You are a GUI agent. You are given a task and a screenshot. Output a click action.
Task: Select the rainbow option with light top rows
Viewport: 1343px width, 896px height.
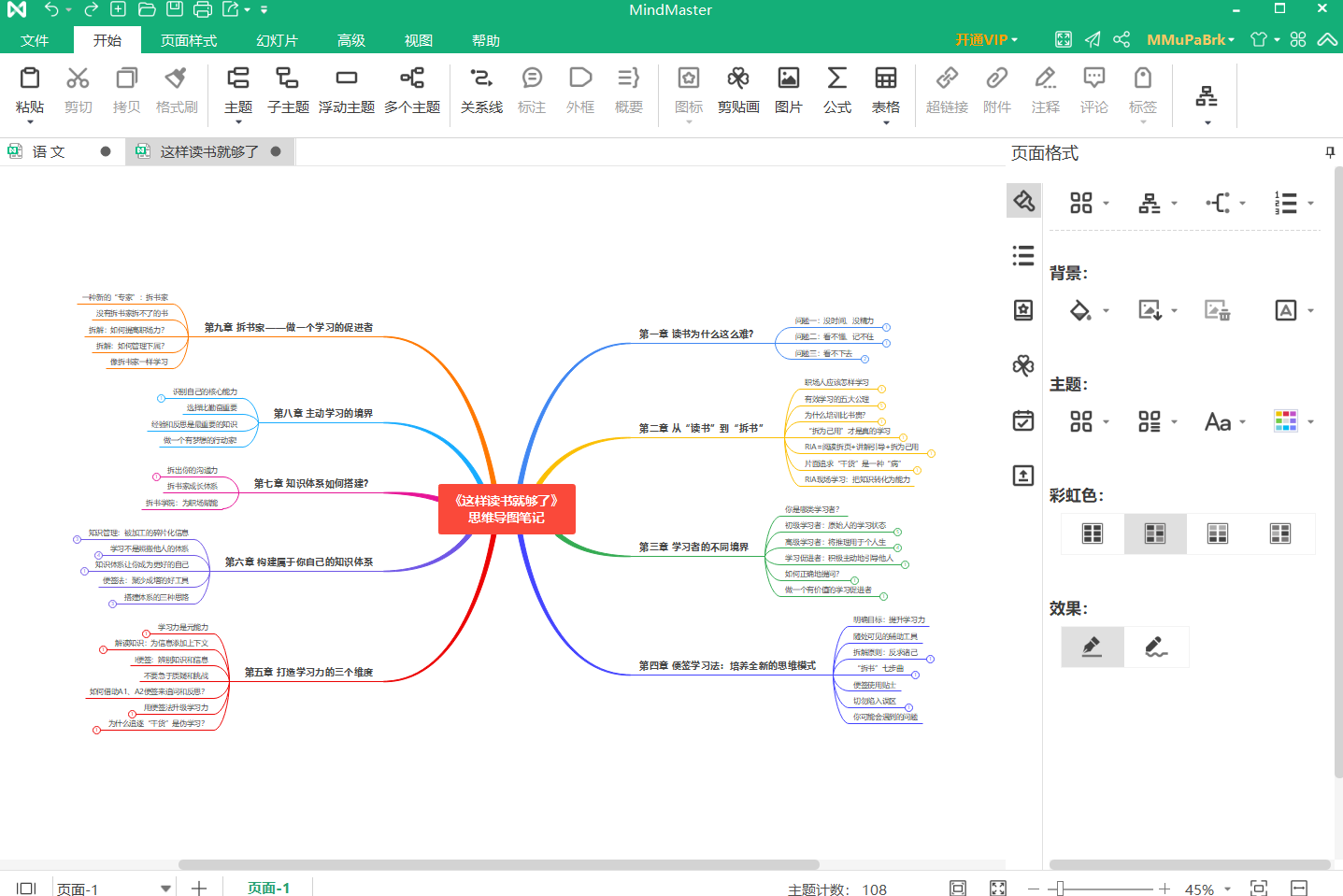[1218, 533]
